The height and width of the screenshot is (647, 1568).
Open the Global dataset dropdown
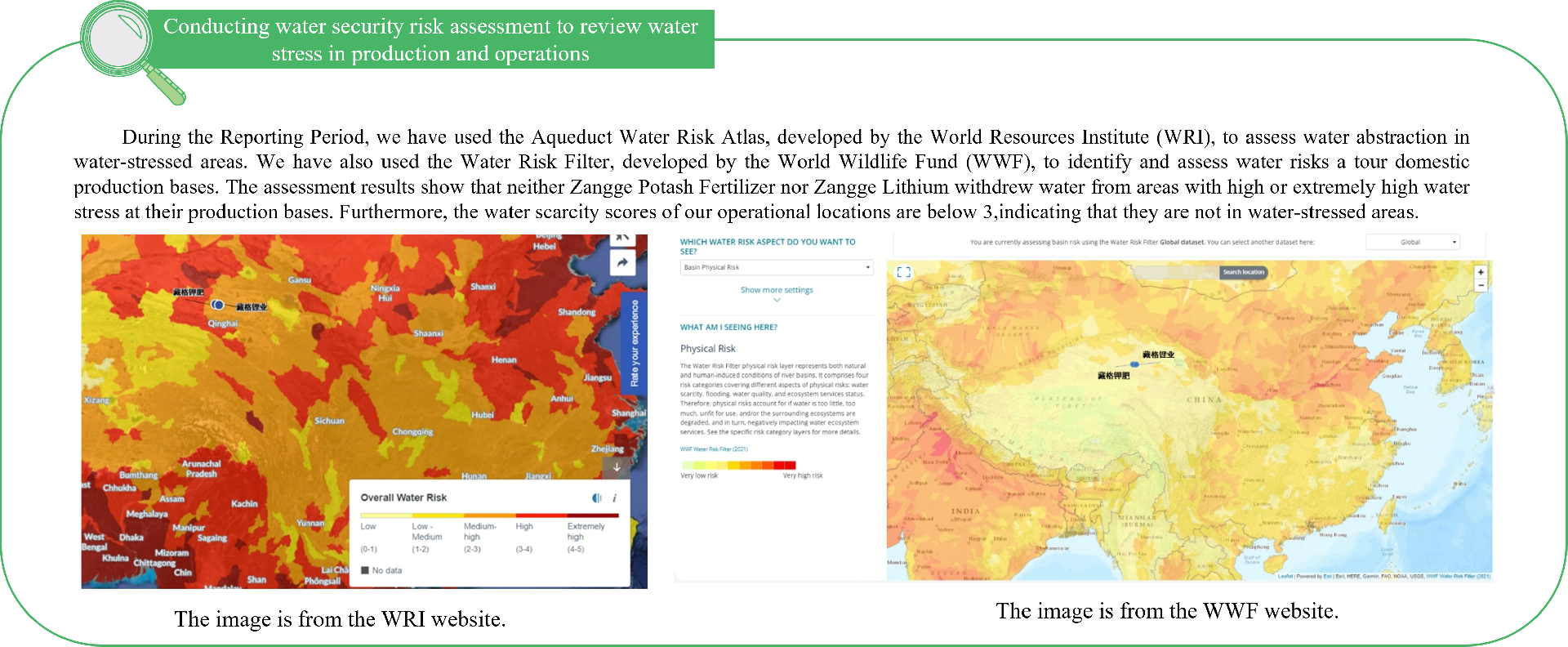1413,242
